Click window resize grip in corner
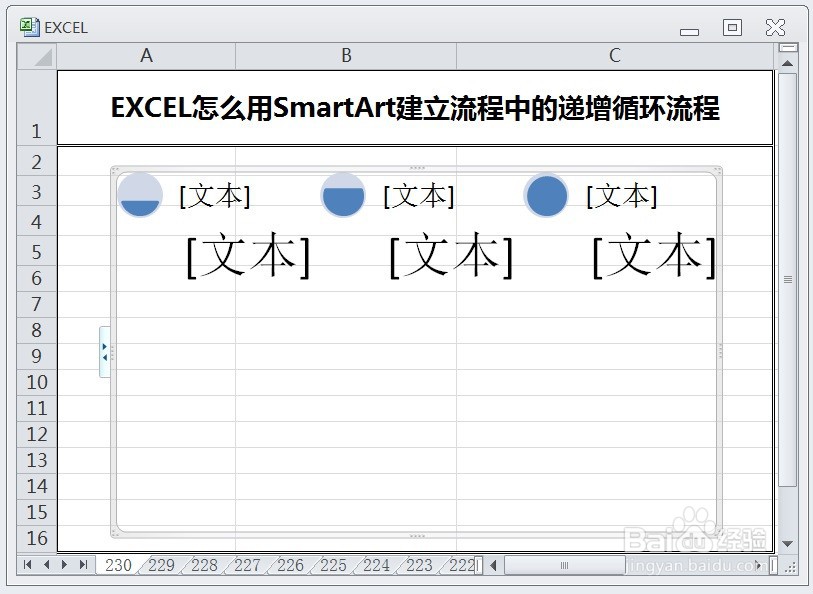Image resolution: width=813 pixels, height=594 pixels. click(x=790, y=567)
